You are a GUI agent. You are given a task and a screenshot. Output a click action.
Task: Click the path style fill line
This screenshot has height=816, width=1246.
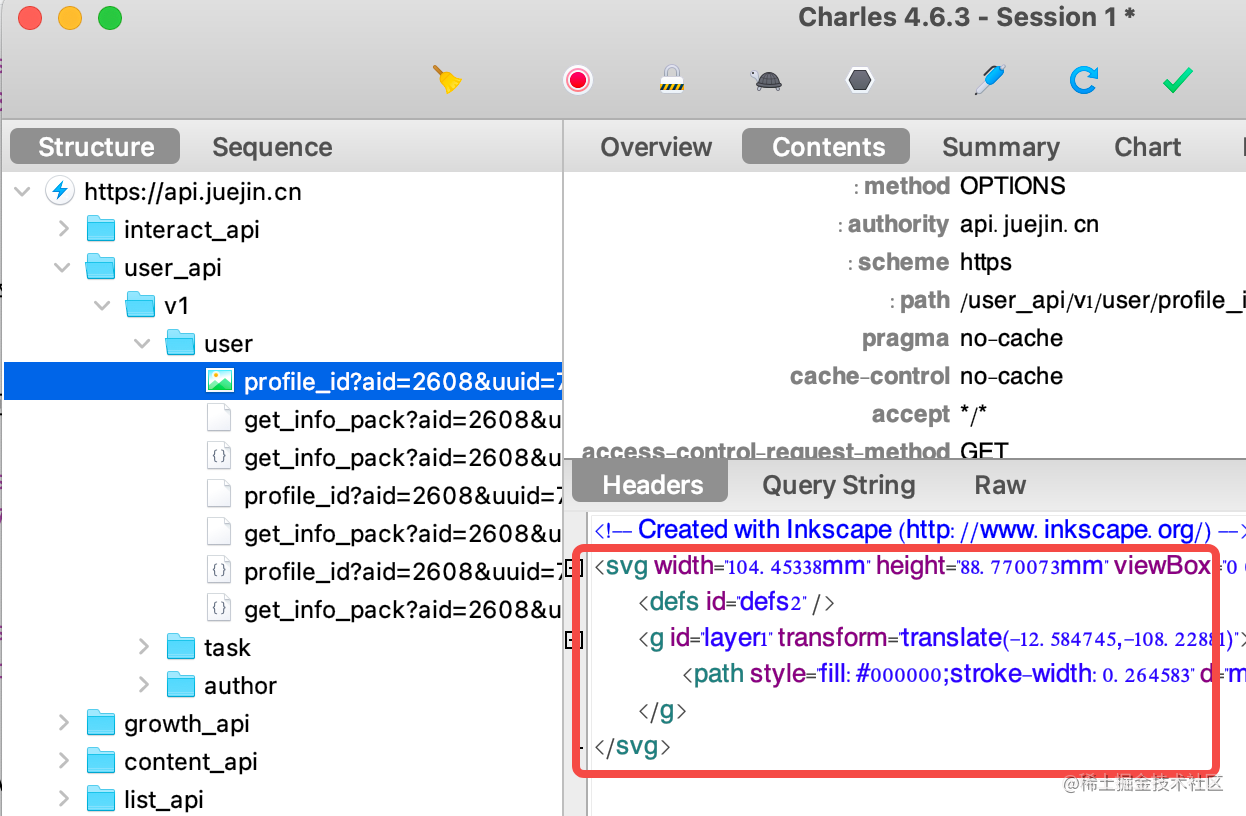pyautogui.click(x=964, y=674)
